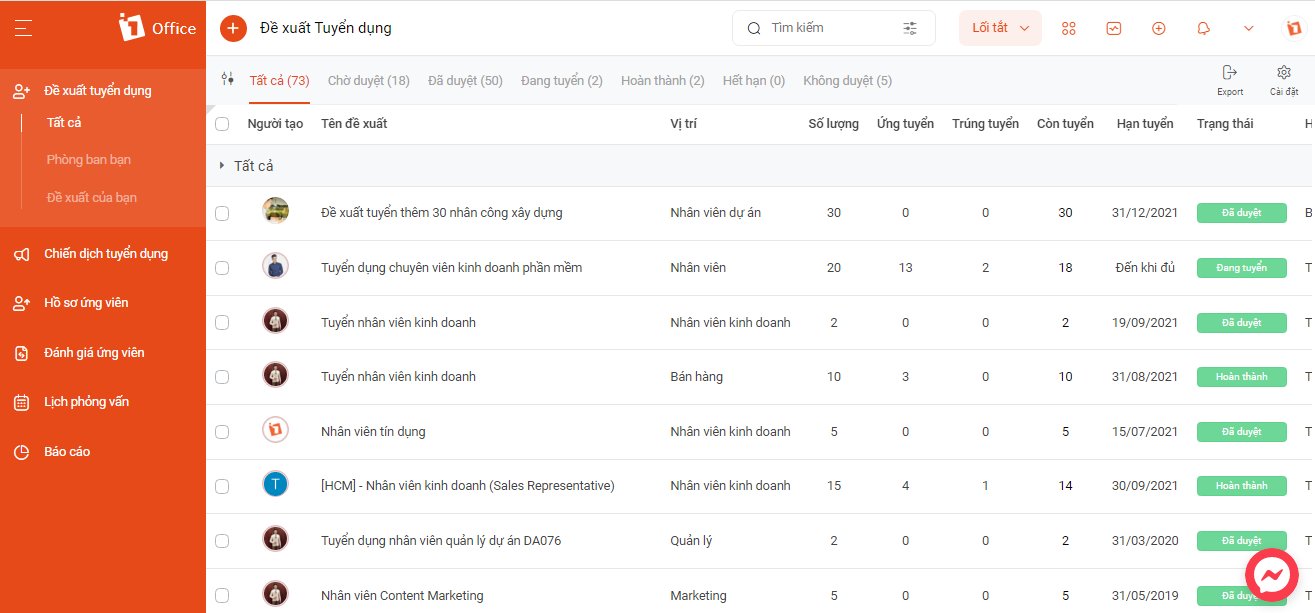Image resolution: width=1315 pixels, height=613 pixels.
Task: Select checkbox for 30 nhân công xây dựng row
Action: (x=222, y=213)
